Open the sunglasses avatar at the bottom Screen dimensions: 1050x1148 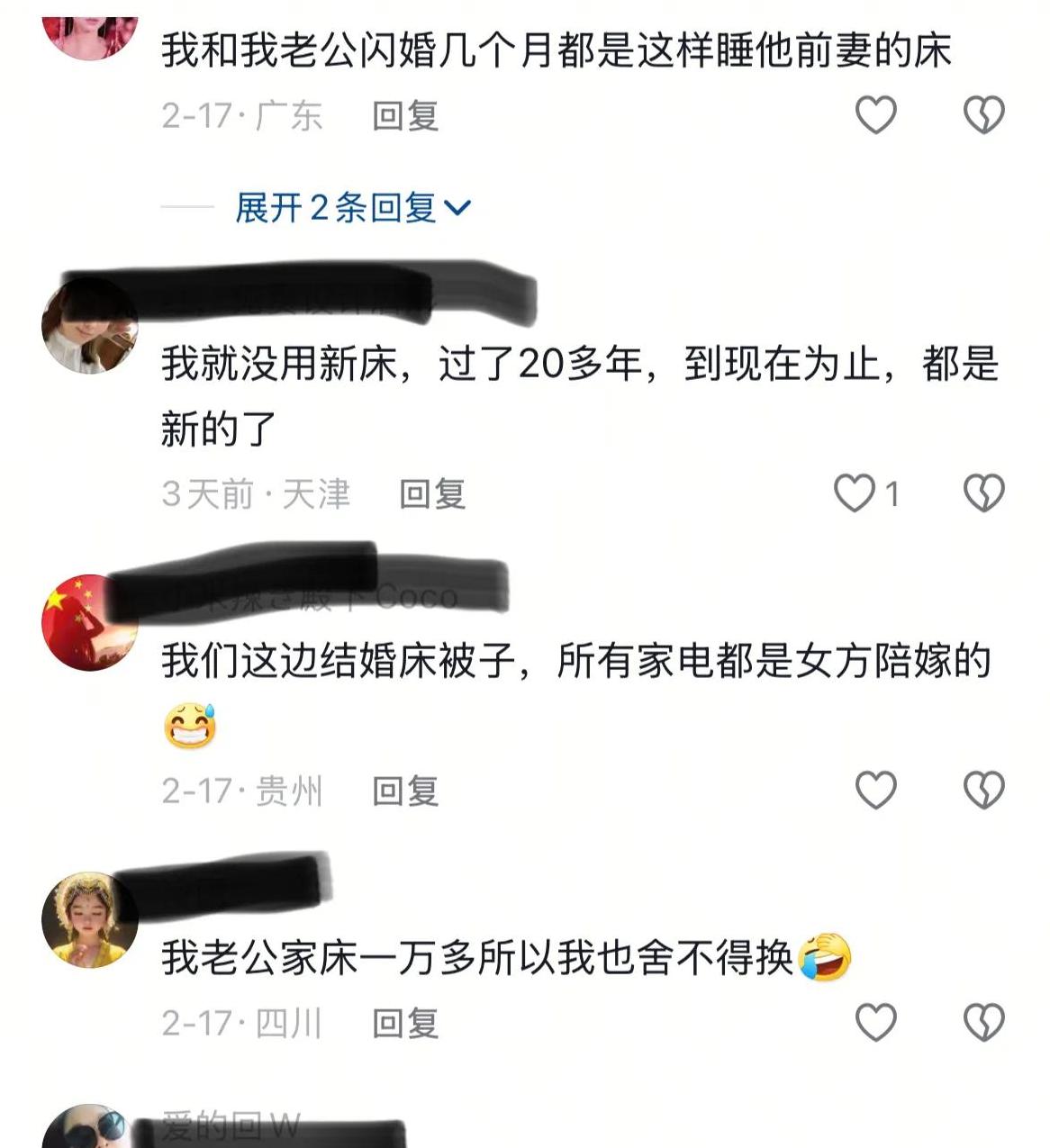point(89,1127)
